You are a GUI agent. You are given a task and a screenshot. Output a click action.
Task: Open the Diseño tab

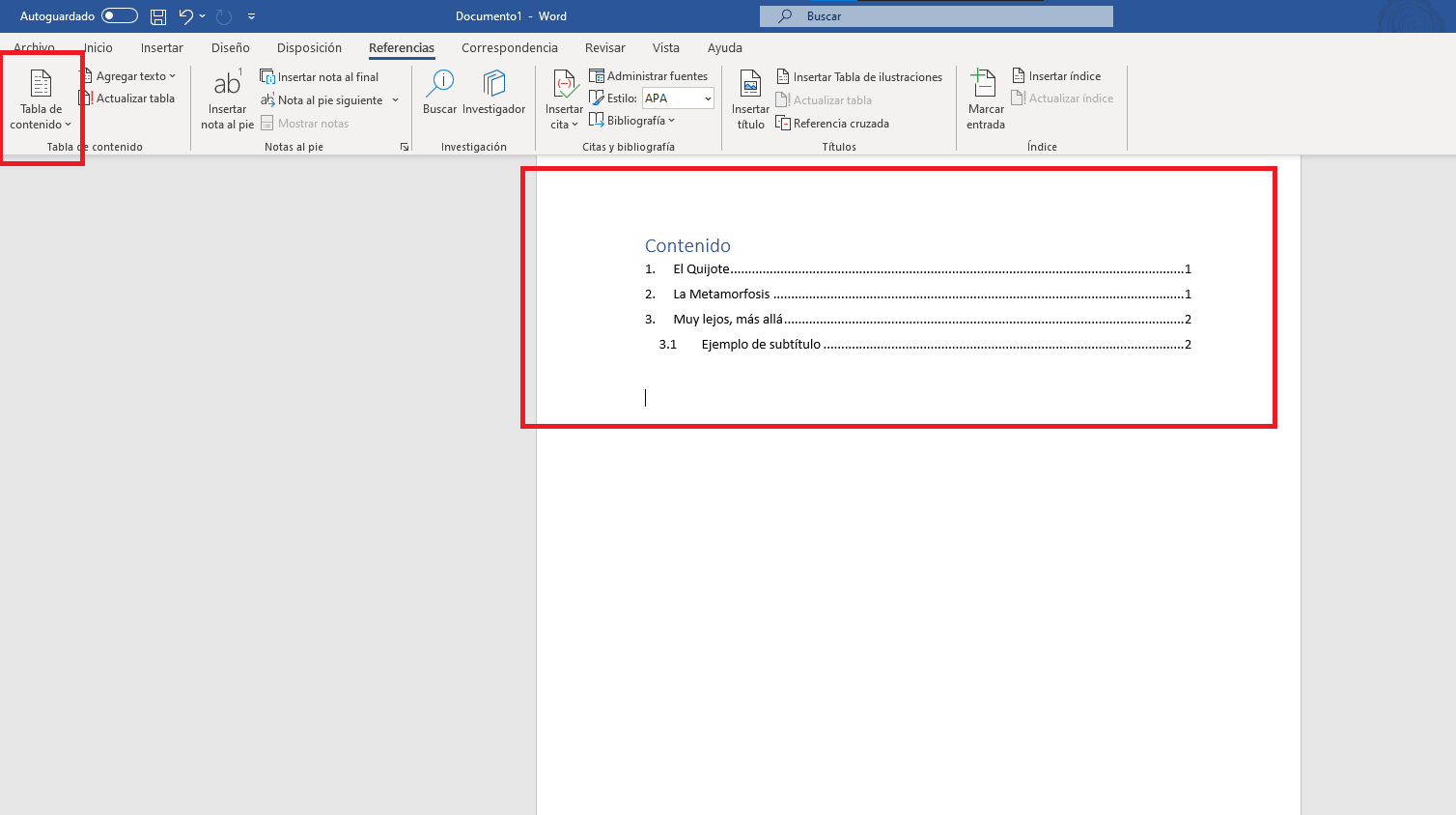231,47
